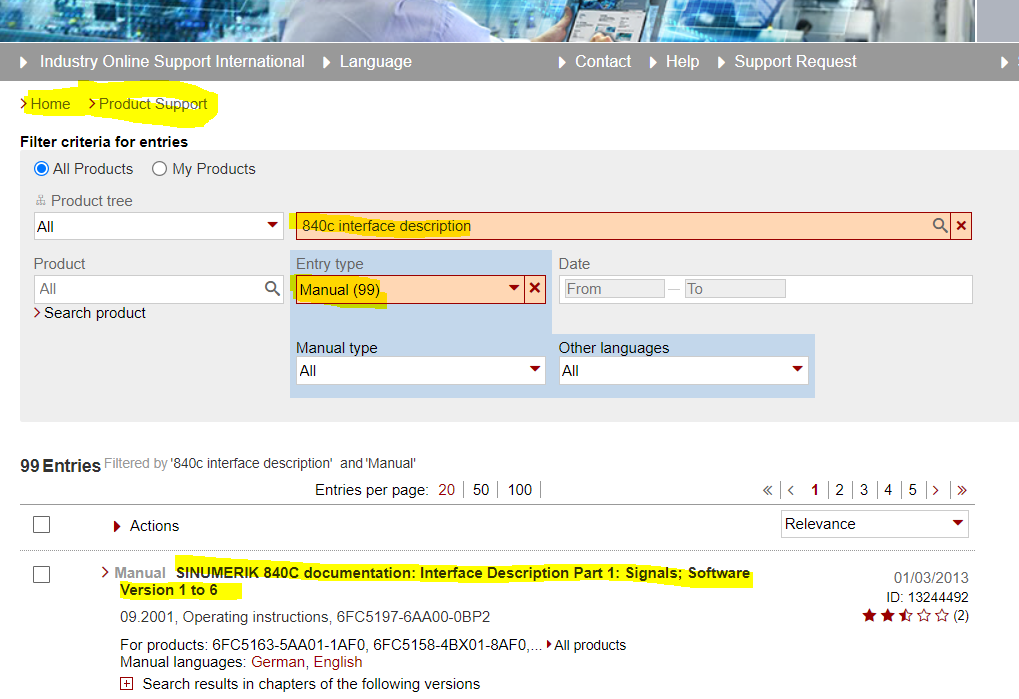The image size is (1019, 699).
Task: Go to results page 5
Action: (x=912, y=490)
